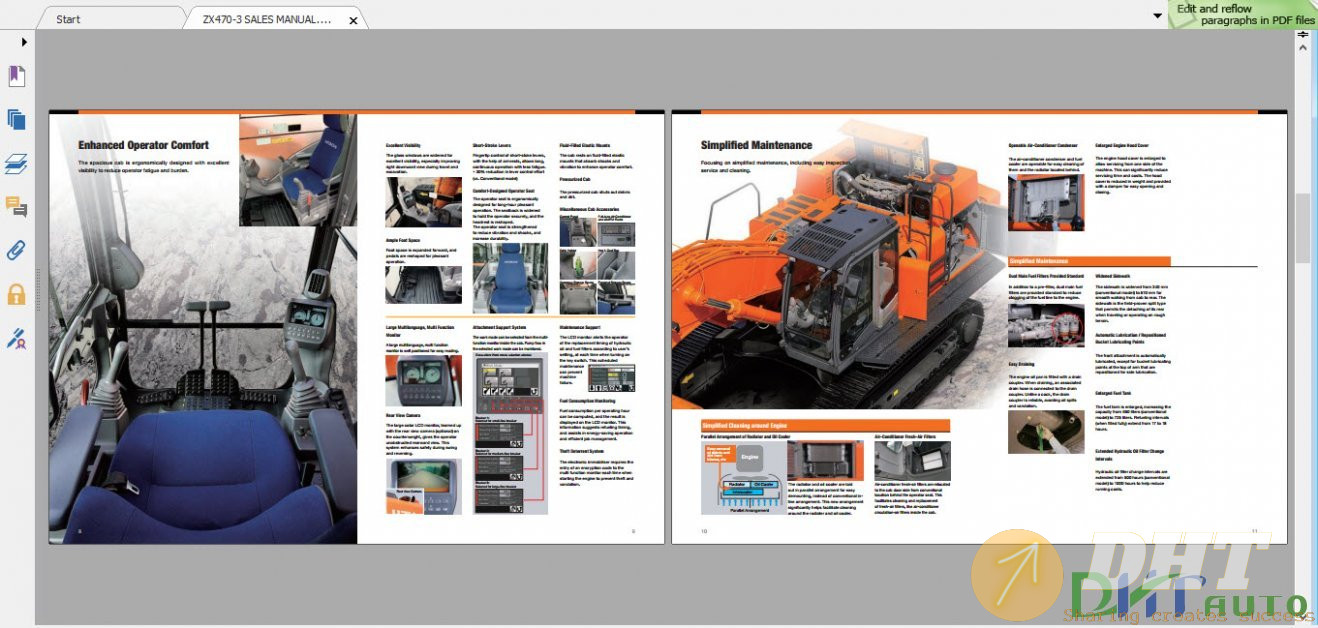1318x628 pixels.
Task: Click the scroll up chevron arrow
Action: coord(1303,47)
